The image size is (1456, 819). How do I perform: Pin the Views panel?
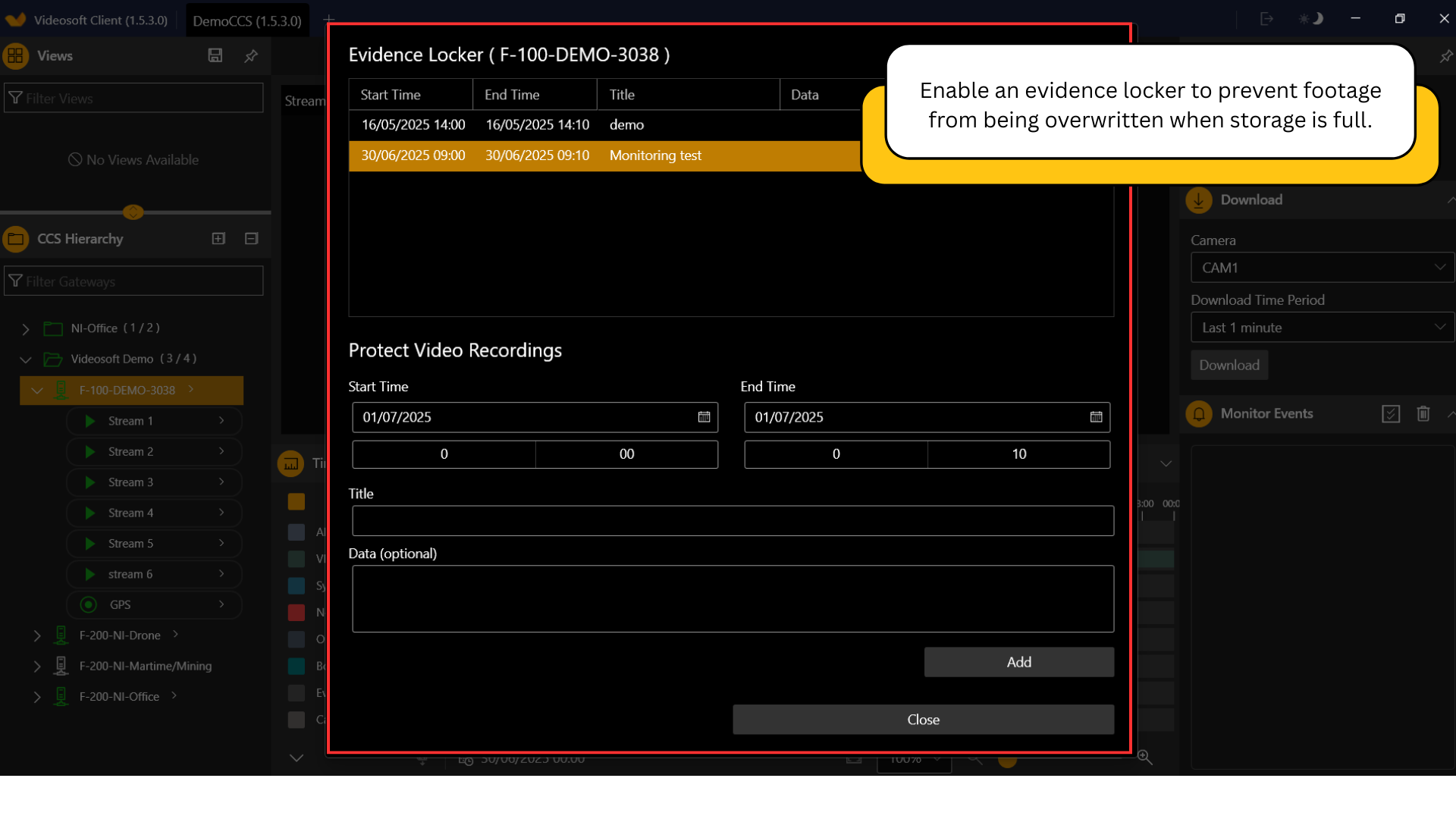251,56
